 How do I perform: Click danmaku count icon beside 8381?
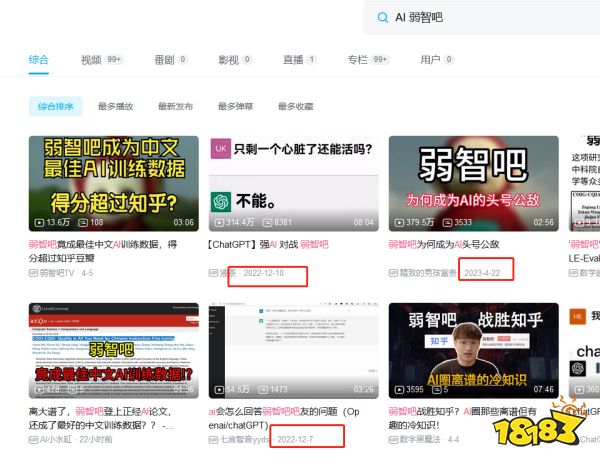pos(267,223)
